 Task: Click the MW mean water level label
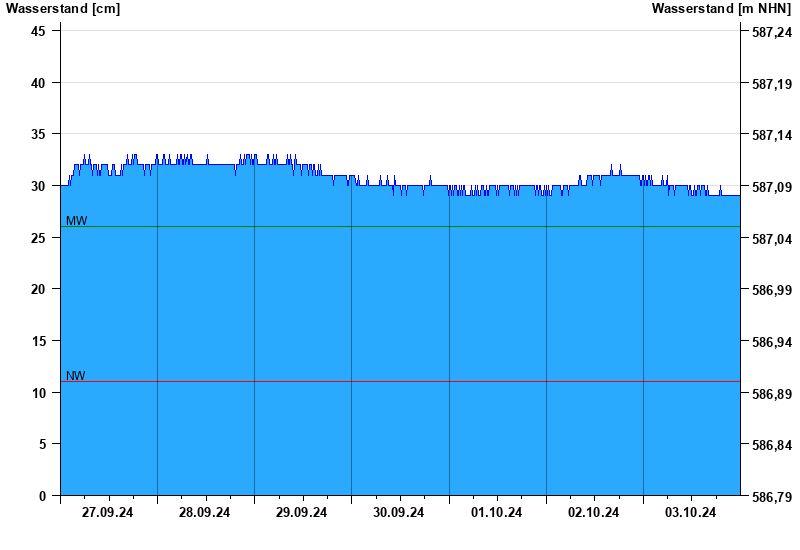[x=77, y=221]
